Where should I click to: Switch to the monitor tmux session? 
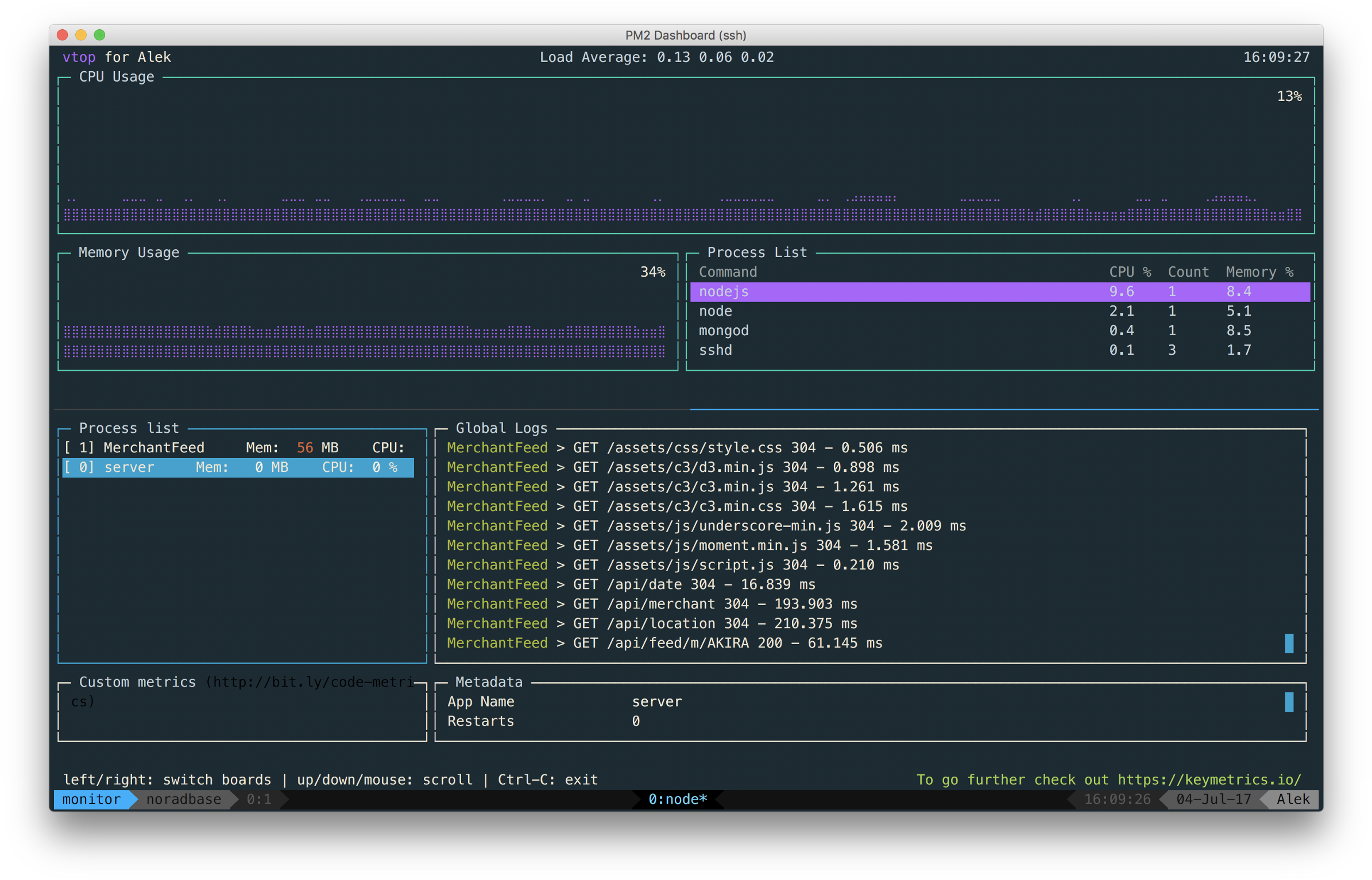pos(92,799)
